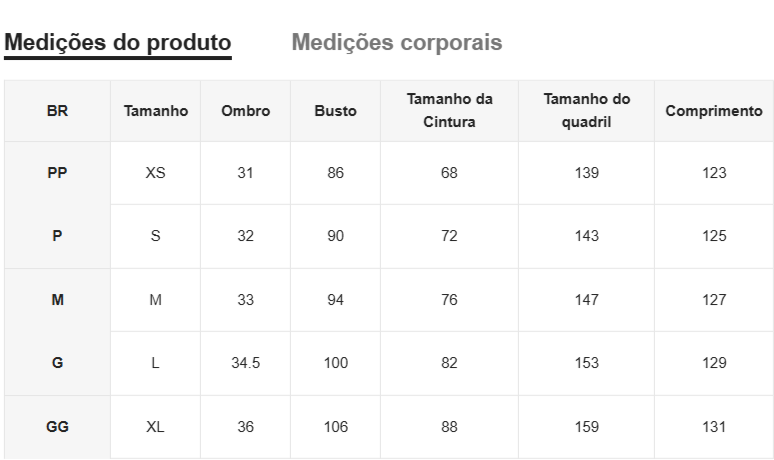Viewport: 774px width, 460px height.
Task: Click the waist value 68
Action: [449, 173]
